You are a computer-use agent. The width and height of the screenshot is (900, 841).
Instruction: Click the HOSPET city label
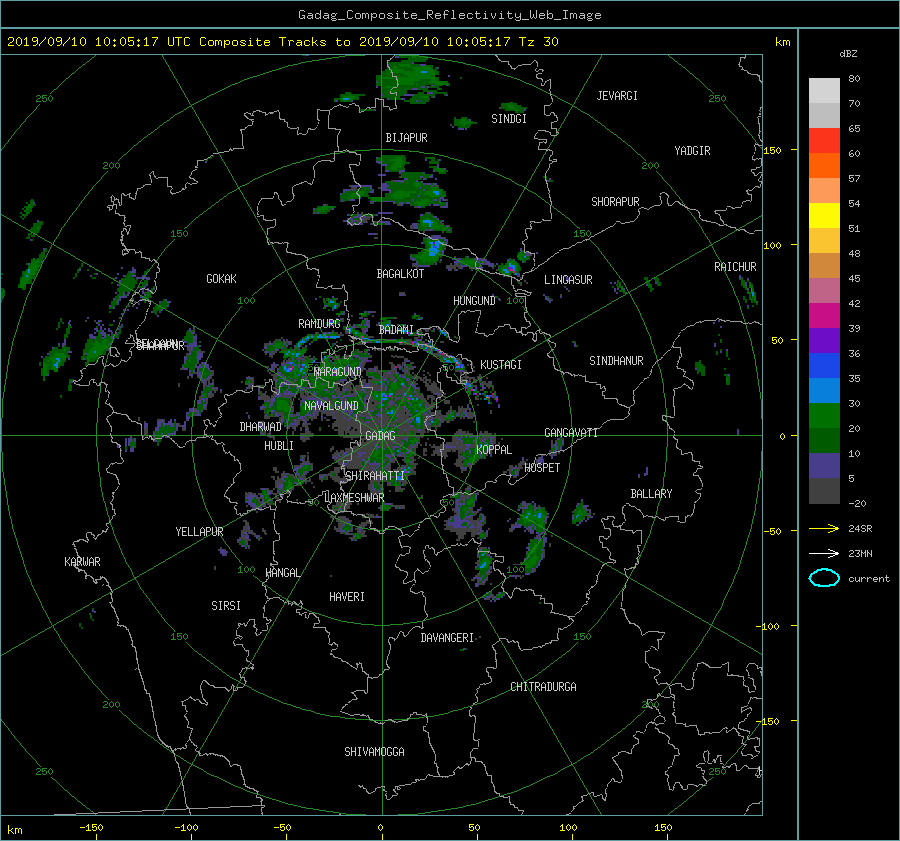click(542, 468)
